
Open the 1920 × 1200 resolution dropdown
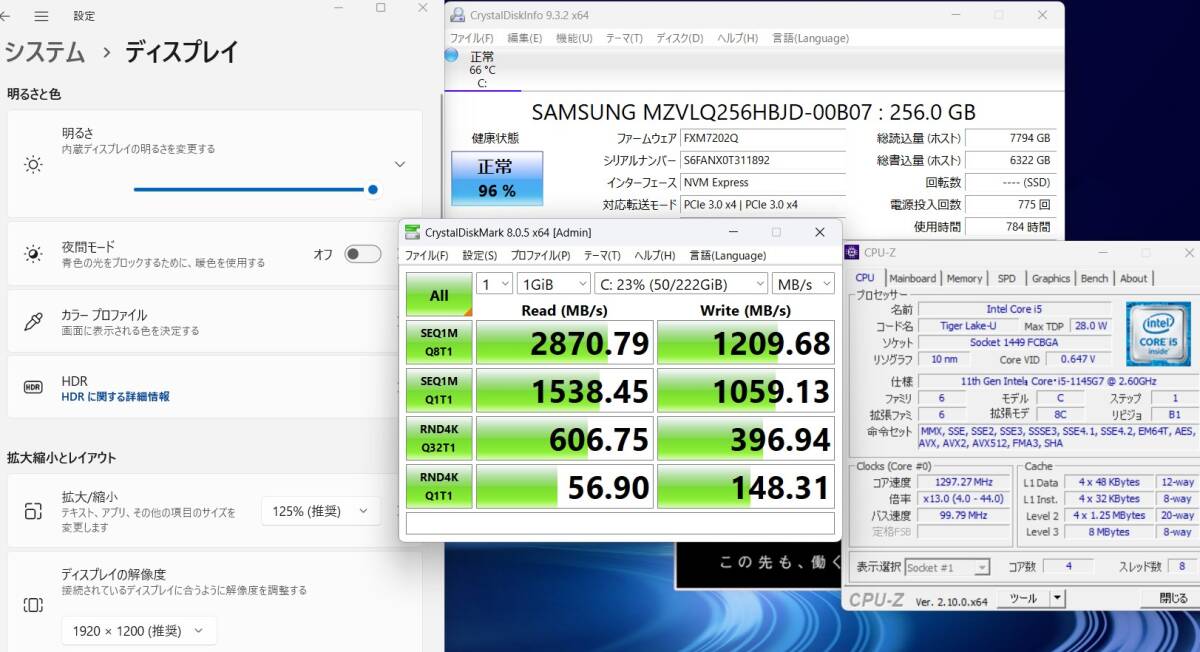[x=139, y=630]
